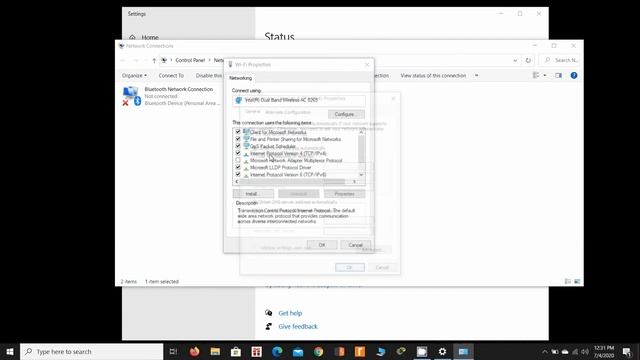Open Microsoft Edge from the taskbar
Screen dimensions: 640x360
point(277,351)
